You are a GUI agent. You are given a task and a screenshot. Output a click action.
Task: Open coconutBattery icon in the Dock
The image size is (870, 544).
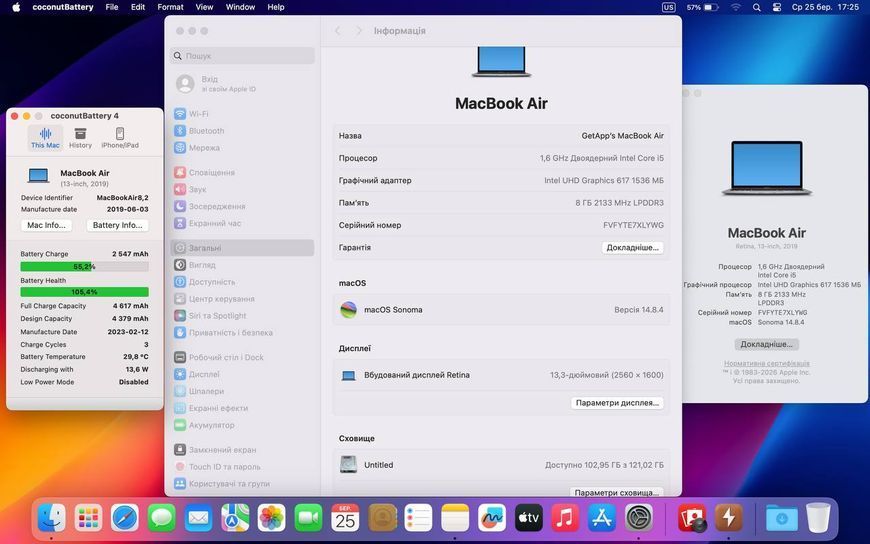point(729,518)
